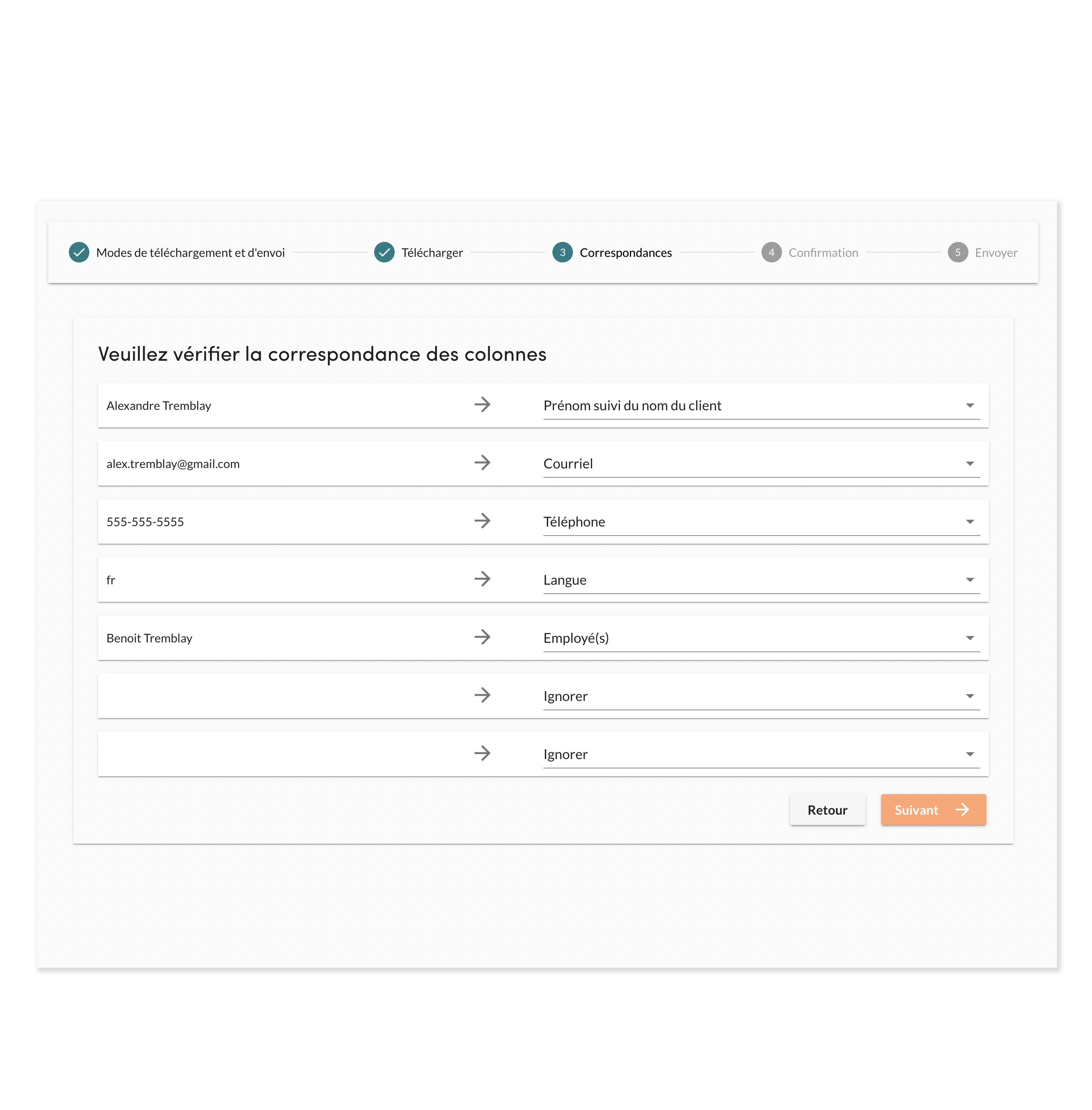Click the Télécharger step checkmark icon
This screenshot has width=1092, height=1110.
(x=384, y=252)
